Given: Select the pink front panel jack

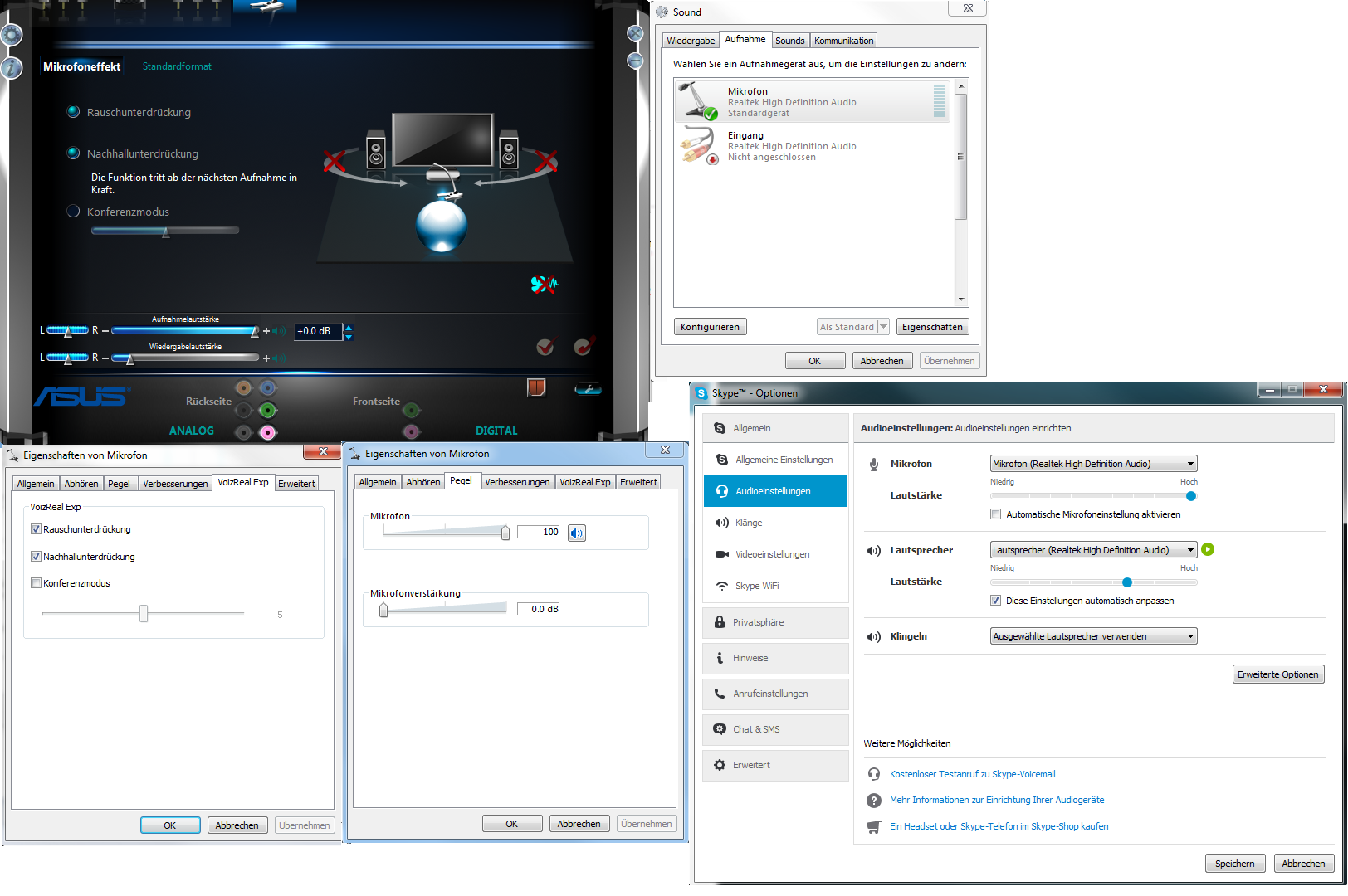Looking at the screenshot, I should pyautogui.click(x=412, y=431).
